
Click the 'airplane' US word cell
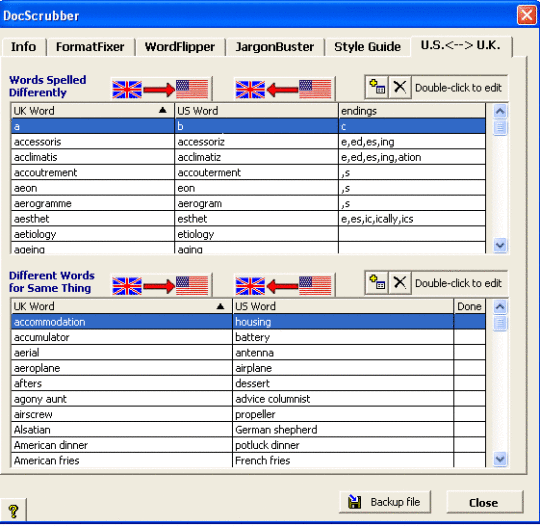343,368
